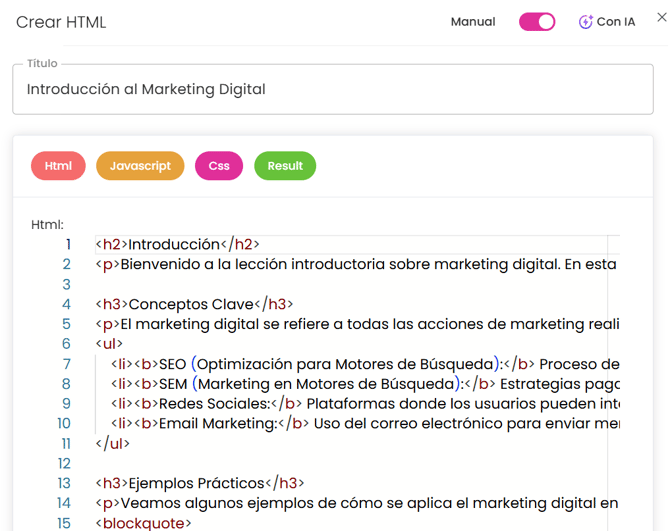Show the Result tab
The width and height of the screenshot is (670, 531).
tap(285, 166)
